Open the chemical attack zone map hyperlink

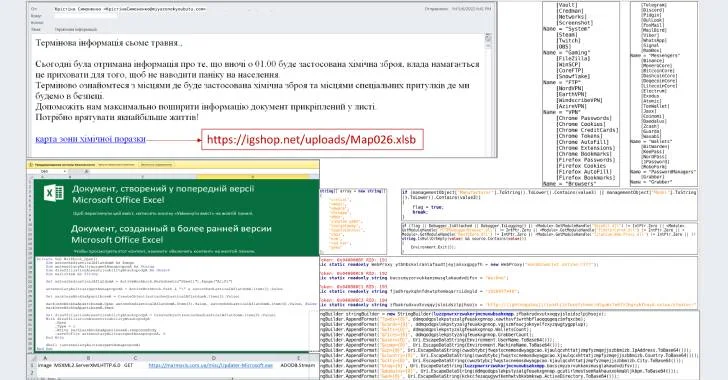(91, 139)
